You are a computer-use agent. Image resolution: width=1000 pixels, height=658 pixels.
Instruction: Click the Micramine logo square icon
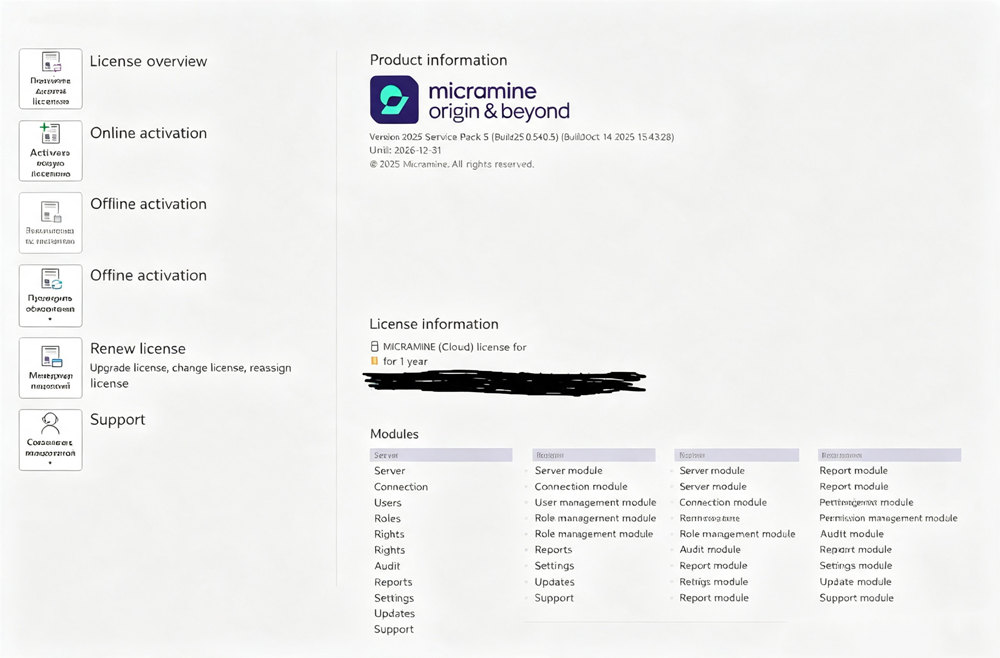point(394,99)
